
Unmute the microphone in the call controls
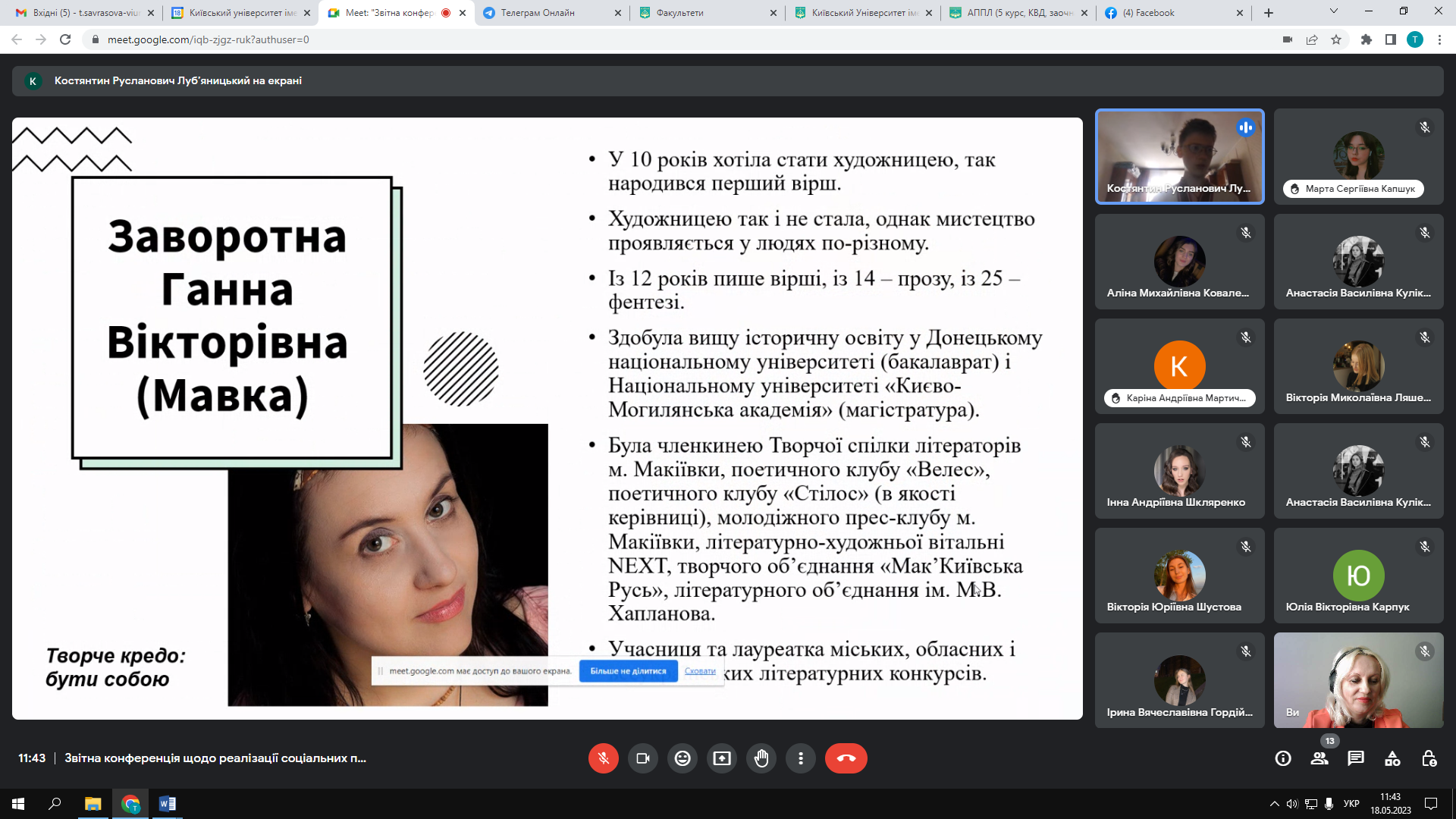coord(603,758)
